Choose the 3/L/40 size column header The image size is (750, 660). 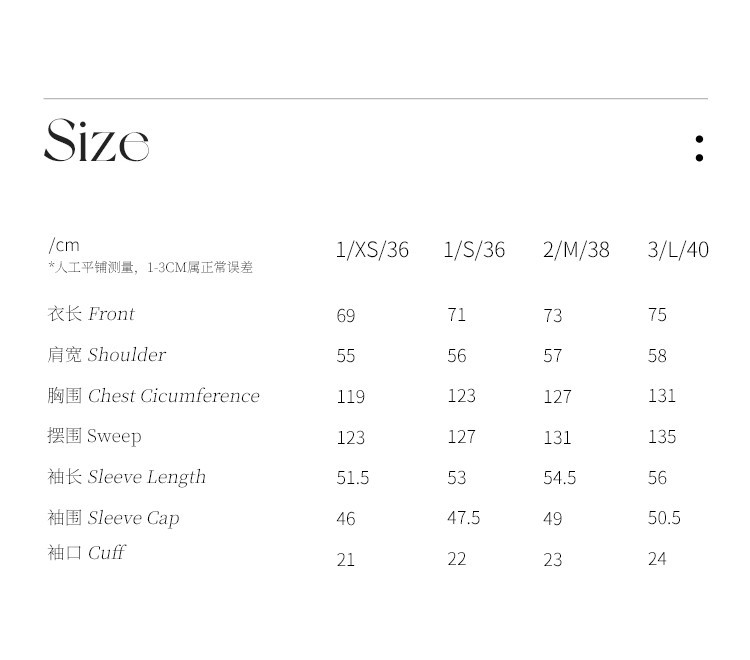[x=678, y=250]
